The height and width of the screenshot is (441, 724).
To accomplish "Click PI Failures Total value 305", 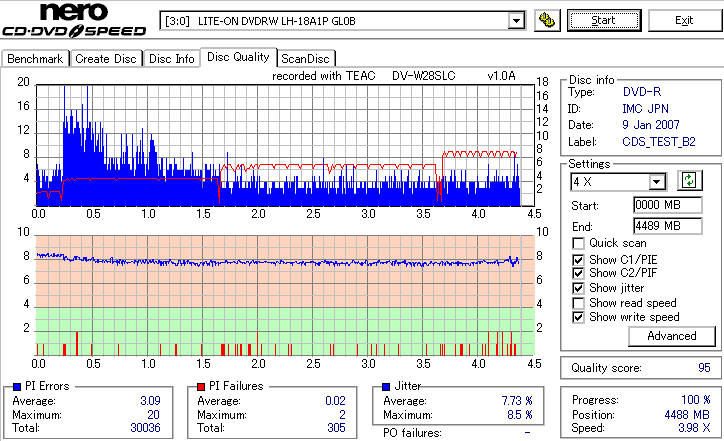I will coord(337,428).
